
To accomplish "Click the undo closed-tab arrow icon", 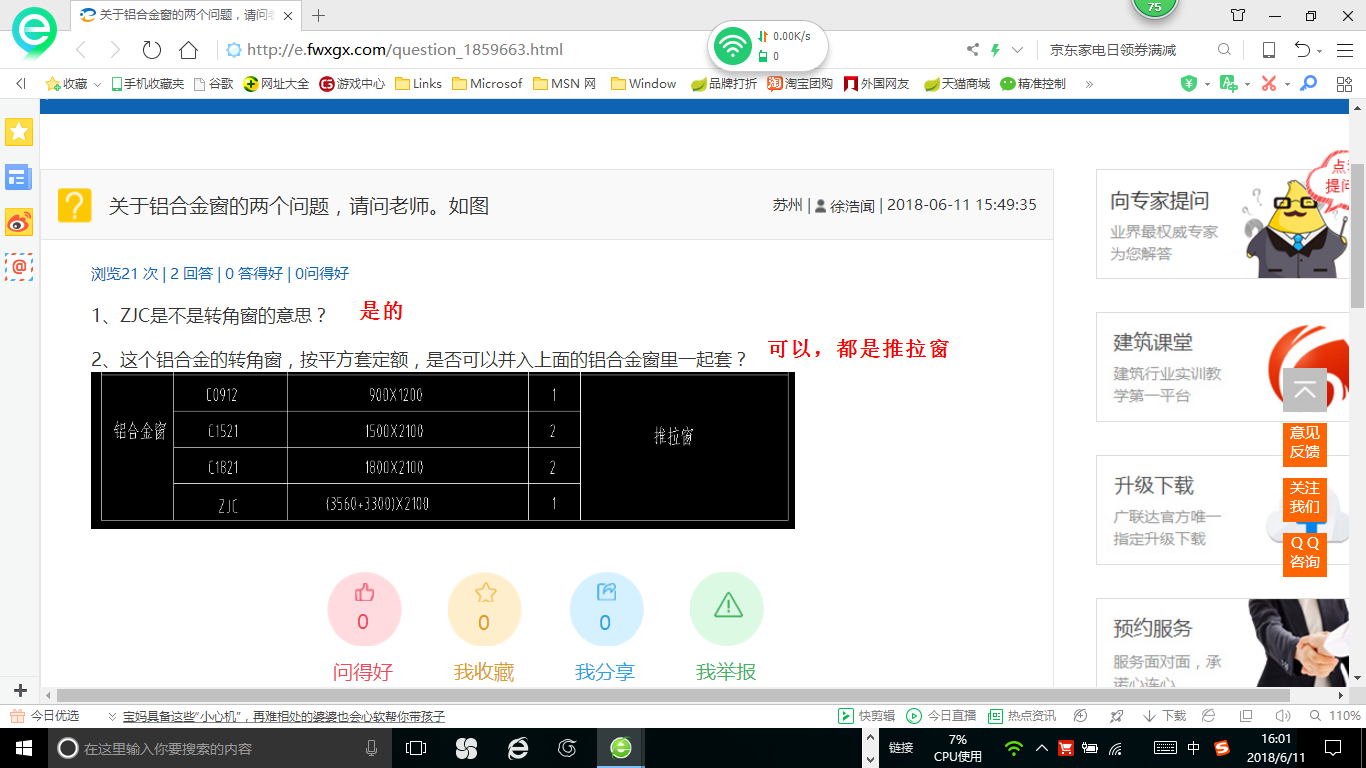I will tap(1302, 50).
